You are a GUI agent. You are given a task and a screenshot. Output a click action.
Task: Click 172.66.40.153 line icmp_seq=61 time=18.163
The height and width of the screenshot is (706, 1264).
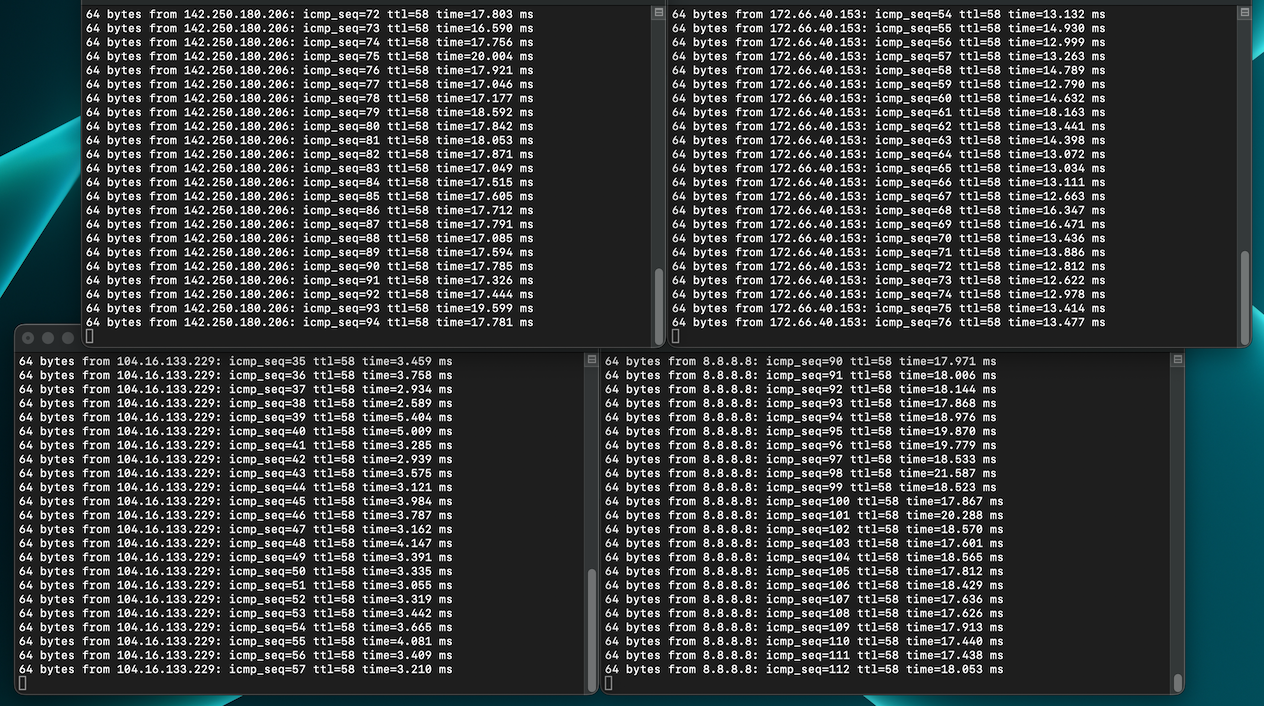click(x=889, y=112)
